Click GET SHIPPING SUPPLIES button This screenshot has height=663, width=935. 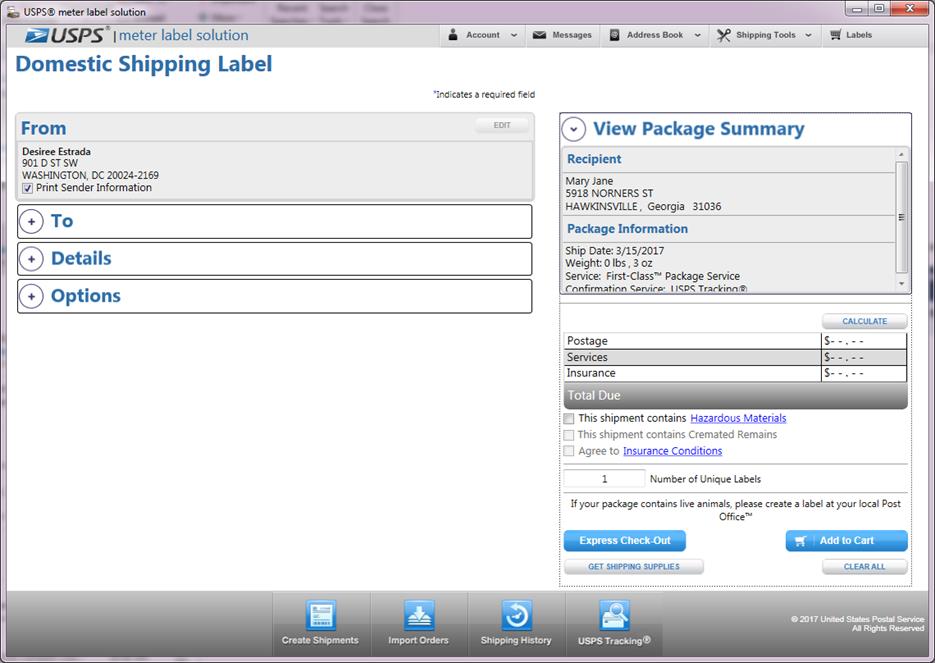click(634, 566)
